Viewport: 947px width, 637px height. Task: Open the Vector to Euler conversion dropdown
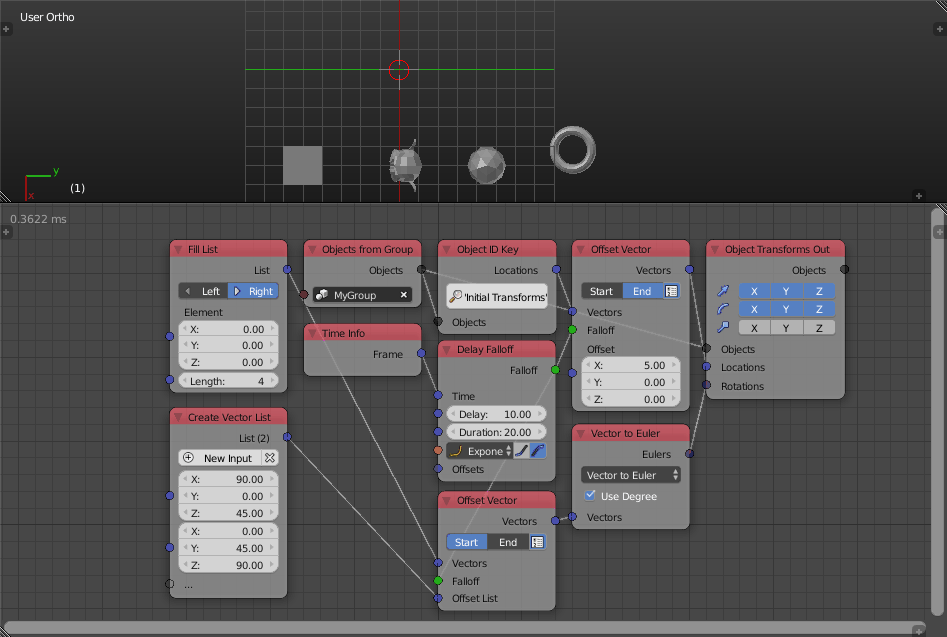click(x=628, y=475)
